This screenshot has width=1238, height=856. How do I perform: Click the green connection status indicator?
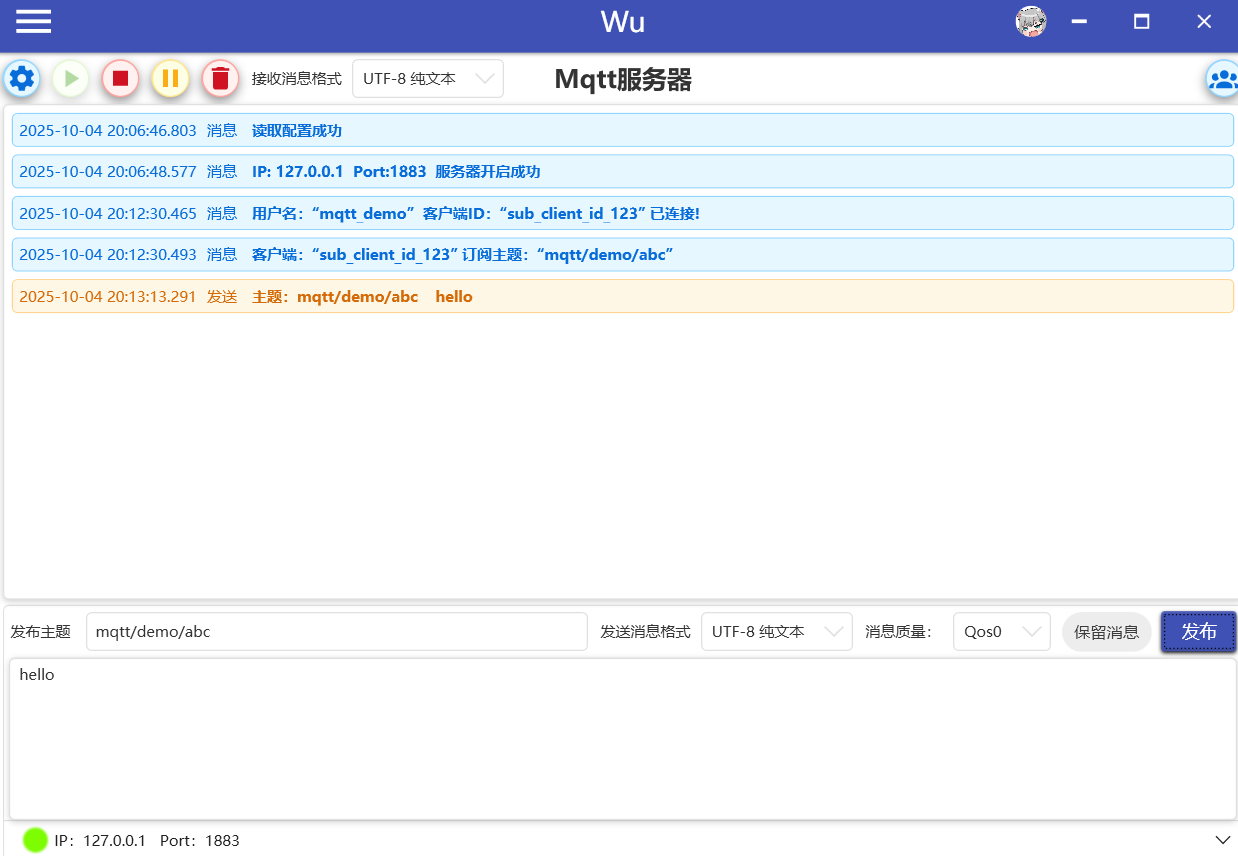click(x=36, y=840)
